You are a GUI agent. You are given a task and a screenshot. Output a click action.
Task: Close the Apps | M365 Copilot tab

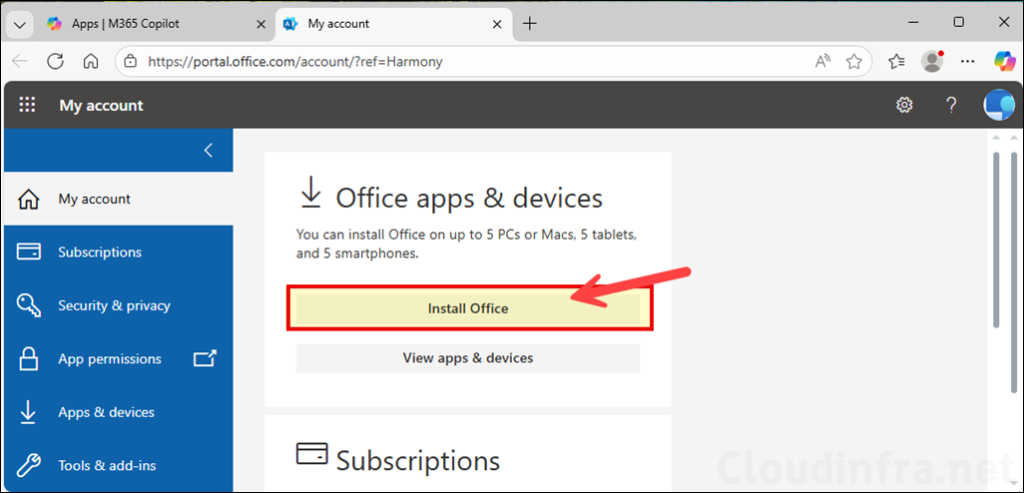click(261, 24)
